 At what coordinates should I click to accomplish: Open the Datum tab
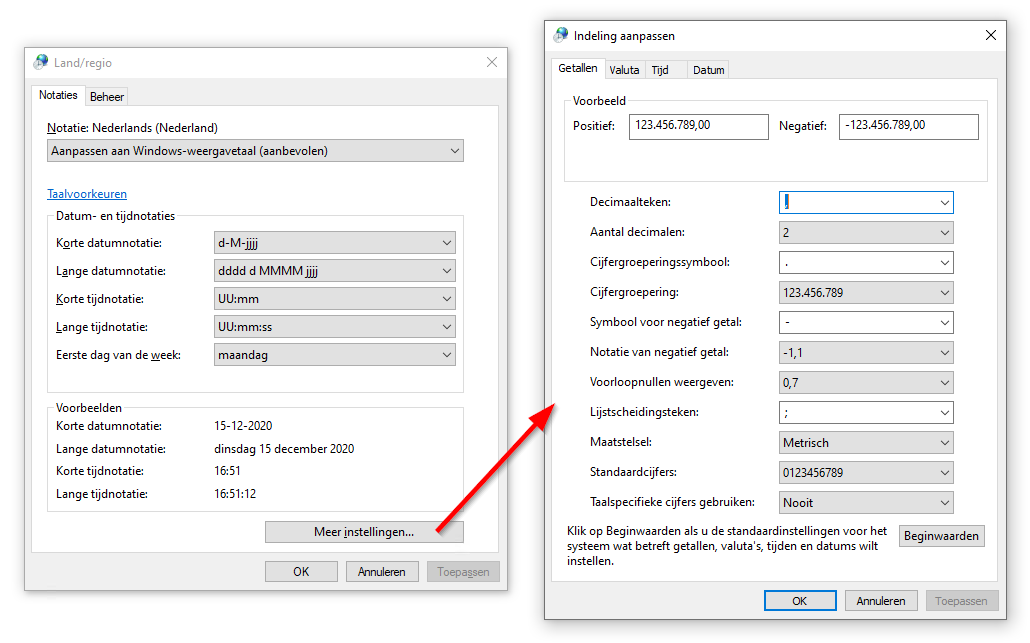[x=708, y=70]
